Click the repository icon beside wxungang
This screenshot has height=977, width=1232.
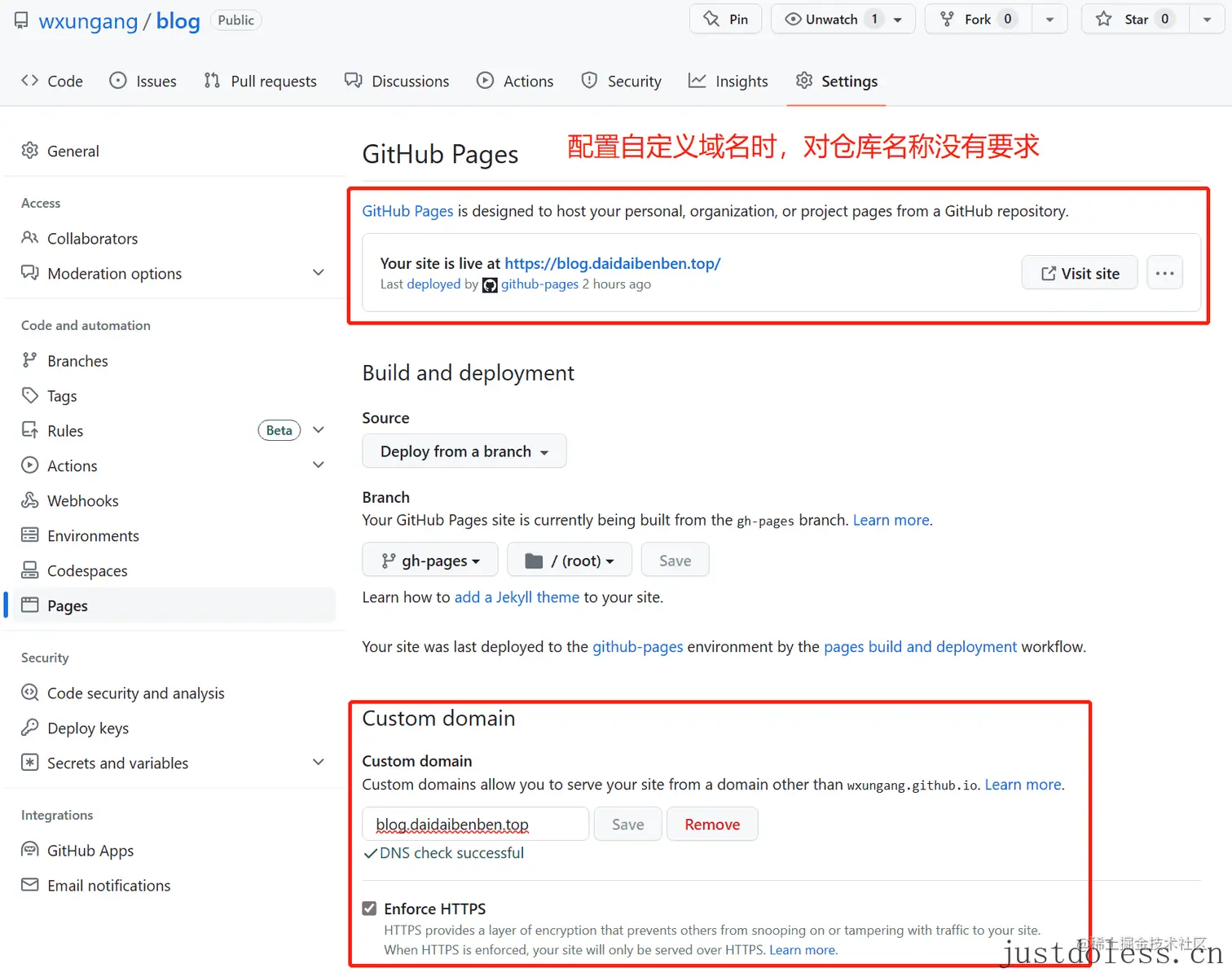point(21,20)
